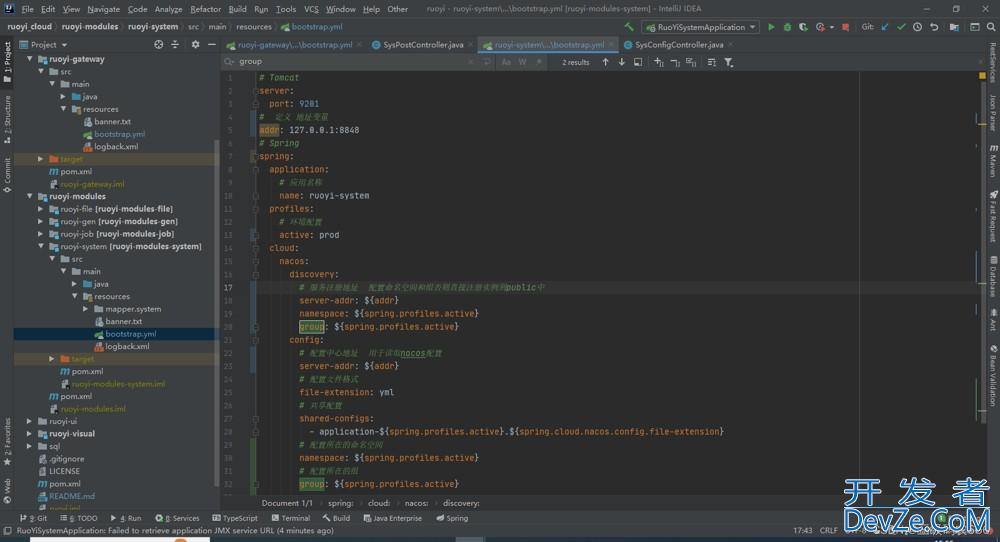Select logback.xml under ruoyi-system resources
This screenshot has width=1000, height=542.
pos(127,346)
